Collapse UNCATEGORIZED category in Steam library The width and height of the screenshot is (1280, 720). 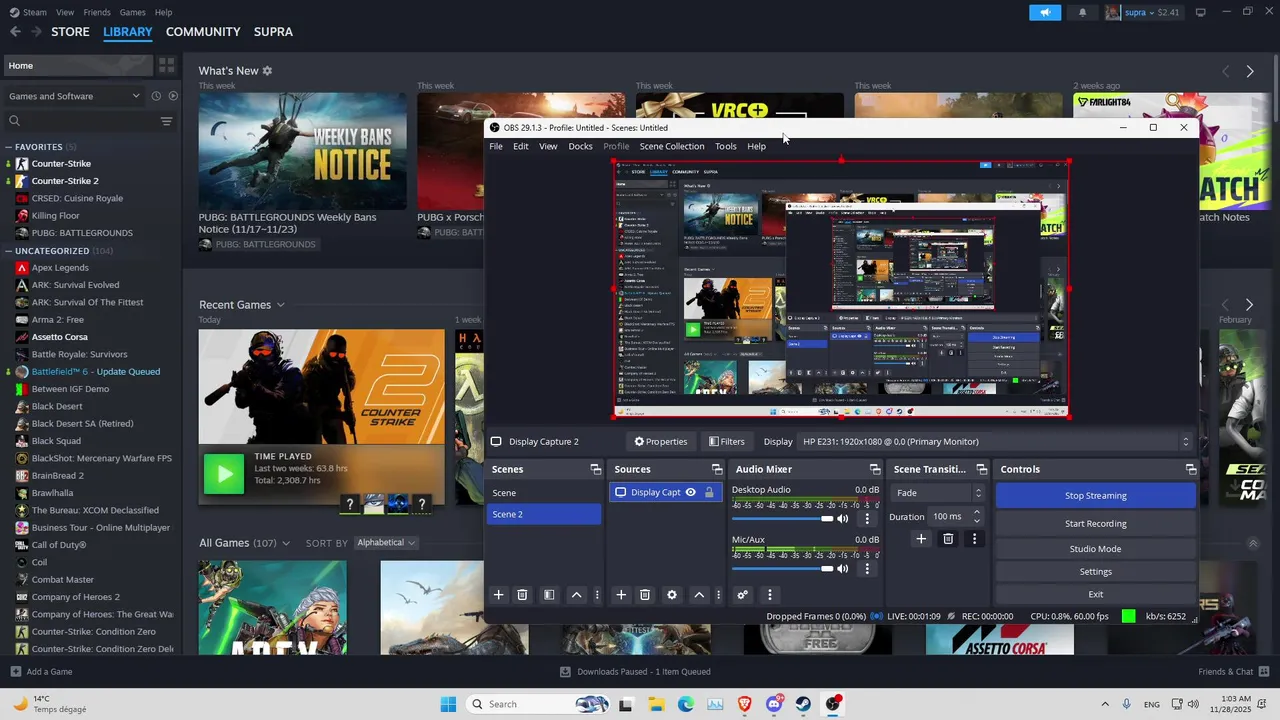[x=9, y=251]
